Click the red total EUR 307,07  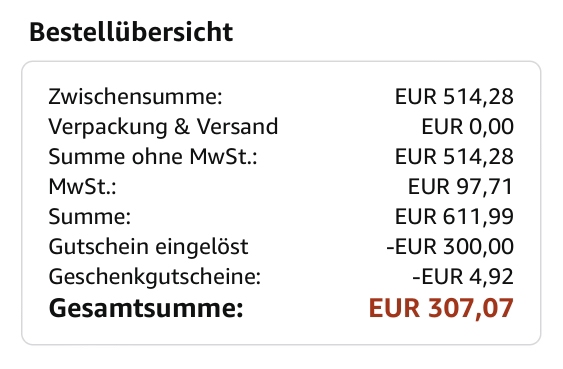[x=441, y=308]
